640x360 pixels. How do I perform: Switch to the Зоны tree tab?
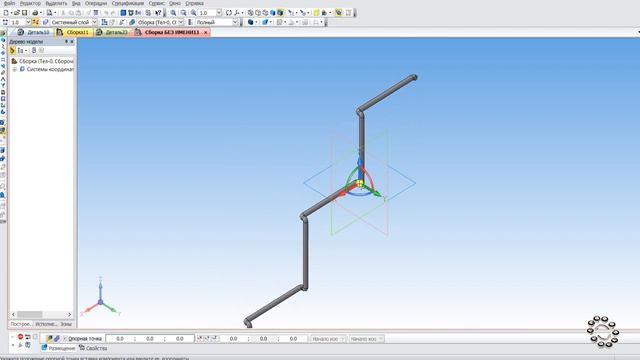click(66, 324)
